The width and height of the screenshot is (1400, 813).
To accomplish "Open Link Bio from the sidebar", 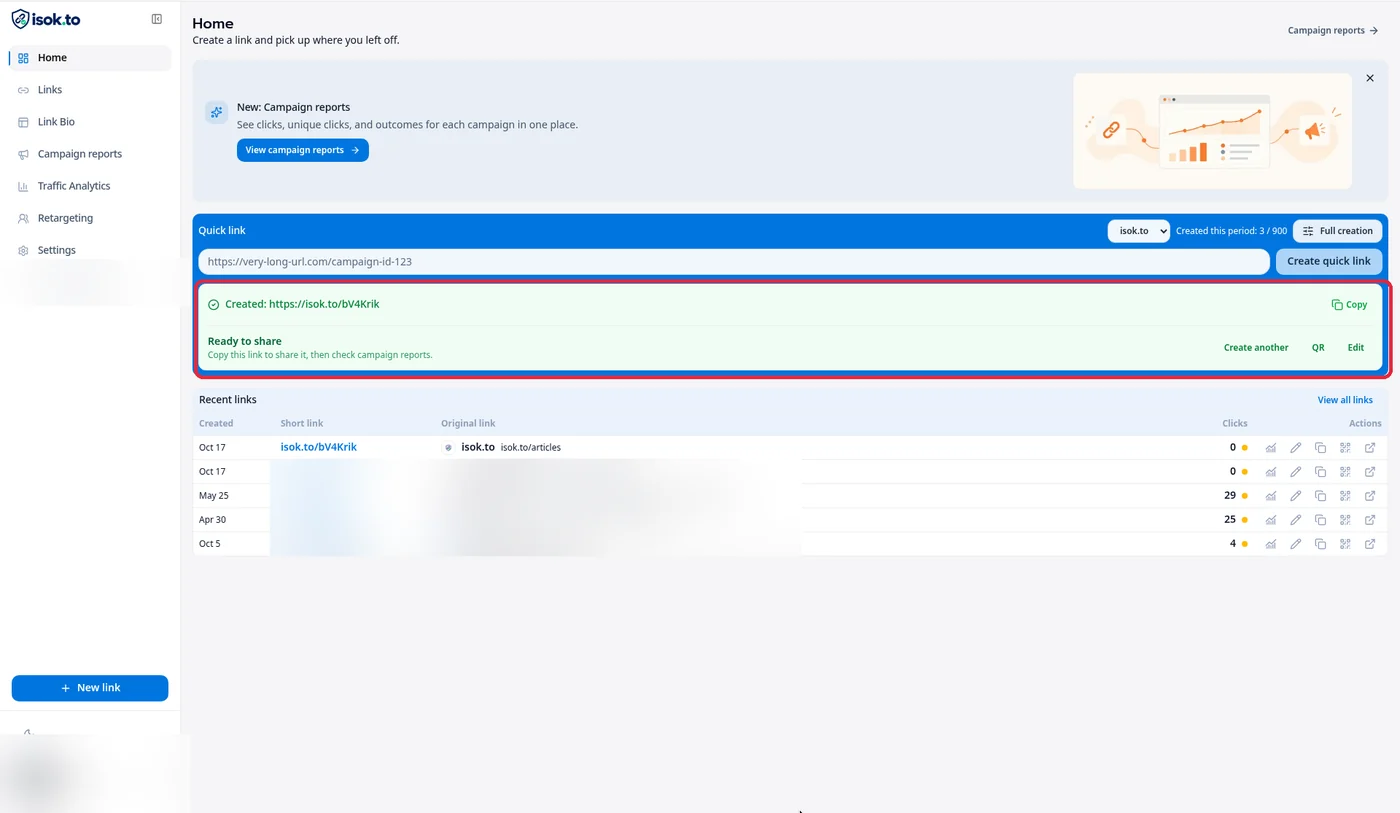I will click(x=90, y=122).
